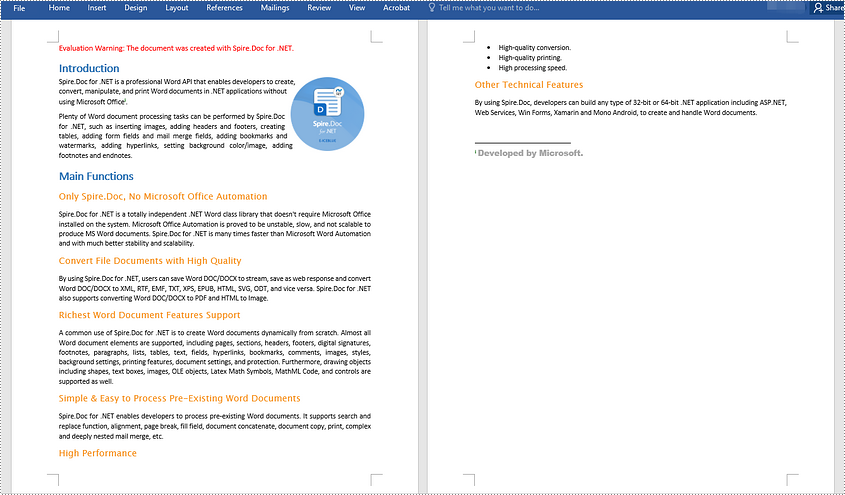Click the footnote reference after 'Microsoft Office'
The image size is (845, 495).
(126, 100)
